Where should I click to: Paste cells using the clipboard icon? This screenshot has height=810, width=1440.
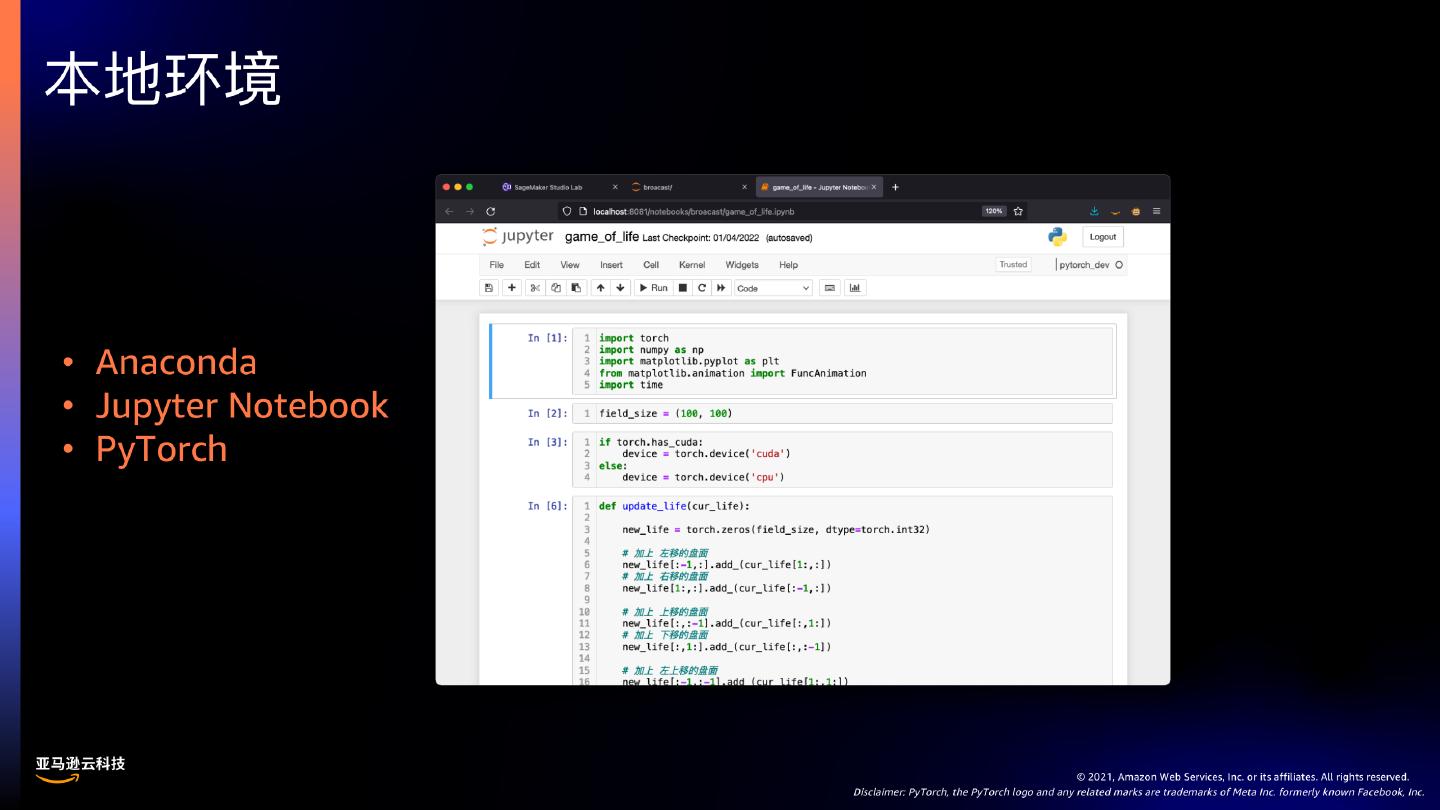coord(576,288)
